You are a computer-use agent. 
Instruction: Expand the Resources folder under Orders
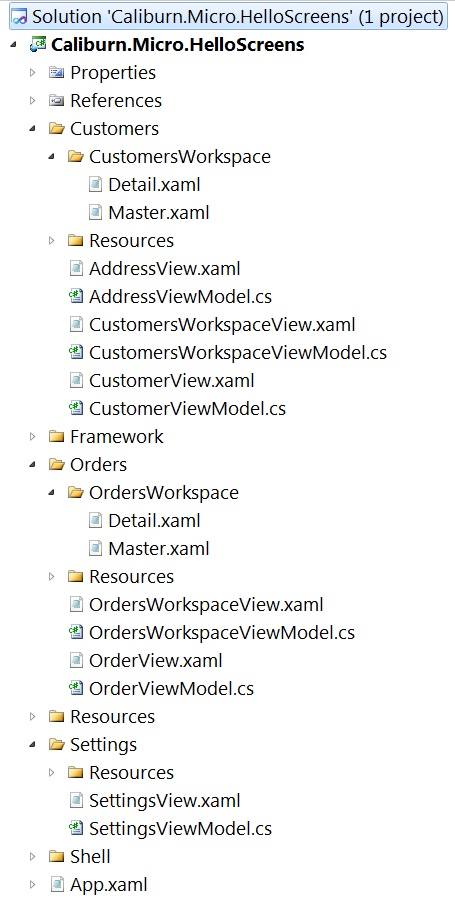coord(52,577)
